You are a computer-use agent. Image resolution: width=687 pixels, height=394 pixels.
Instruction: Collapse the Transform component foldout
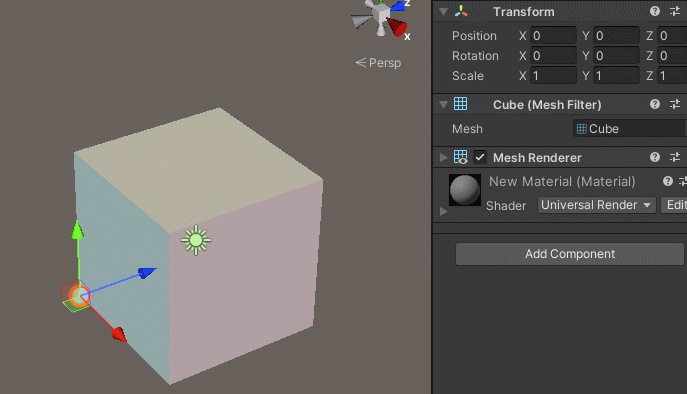[443, 12]
